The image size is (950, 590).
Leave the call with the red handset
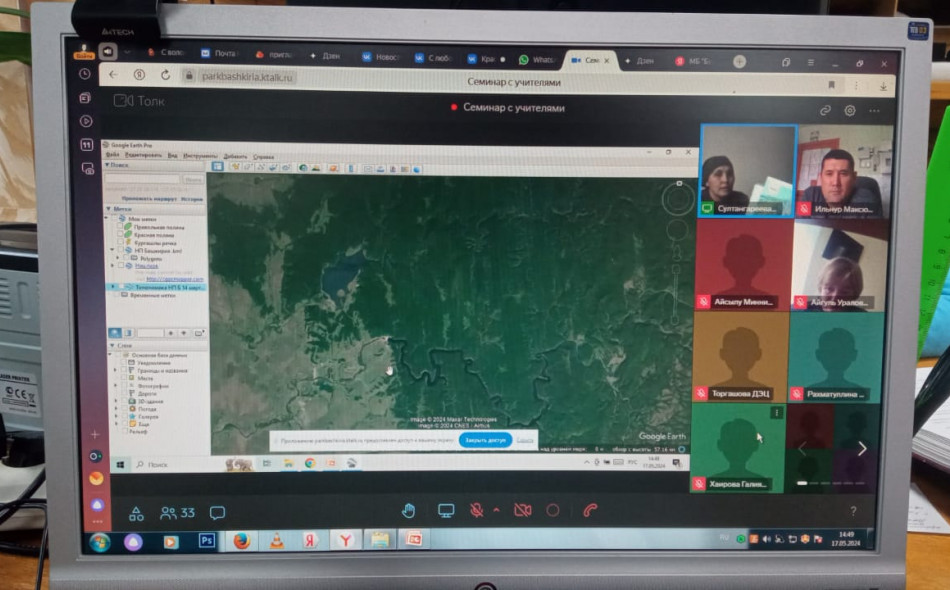(x=590, y=511)
